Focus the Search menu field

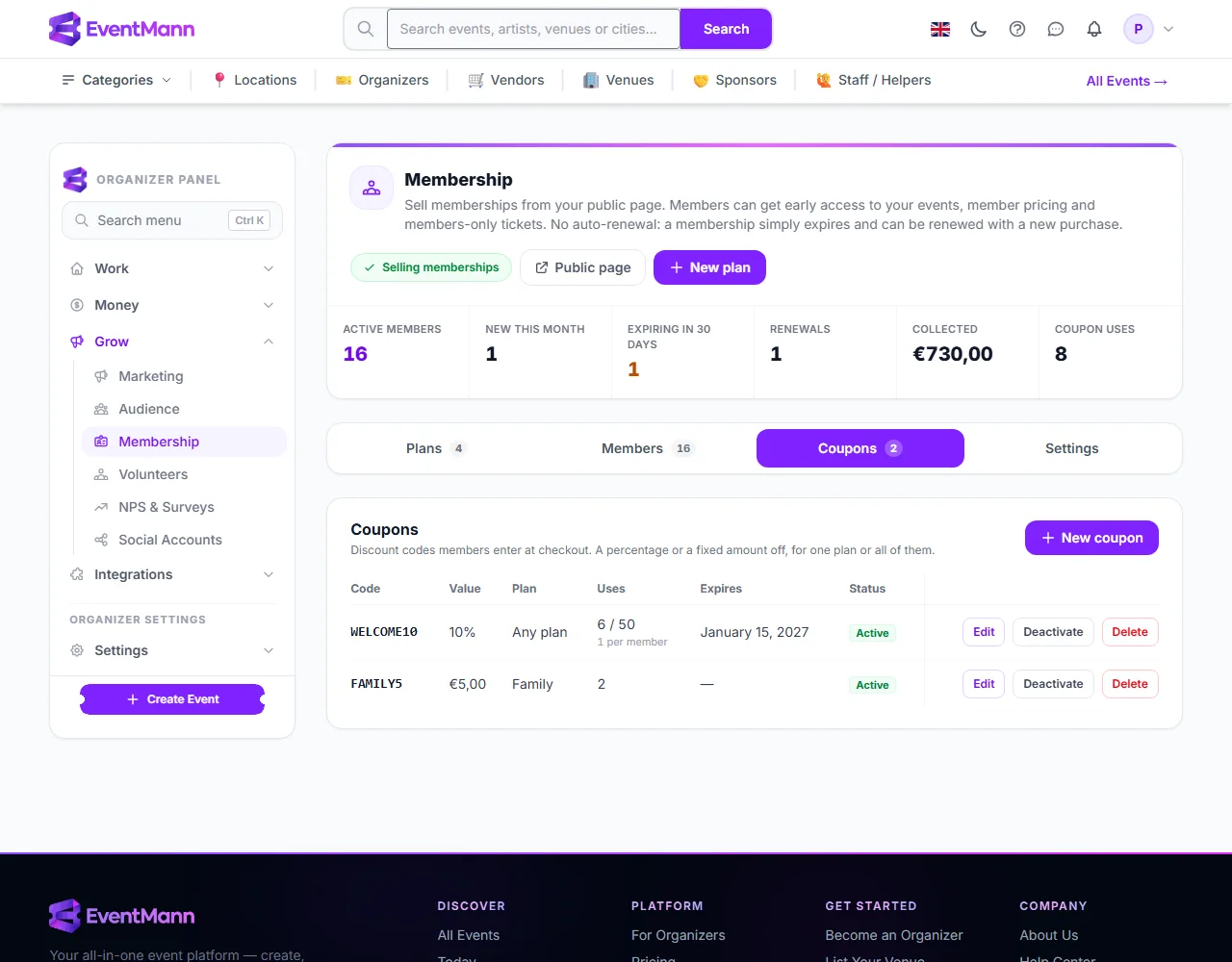click(x=172, y=220)
